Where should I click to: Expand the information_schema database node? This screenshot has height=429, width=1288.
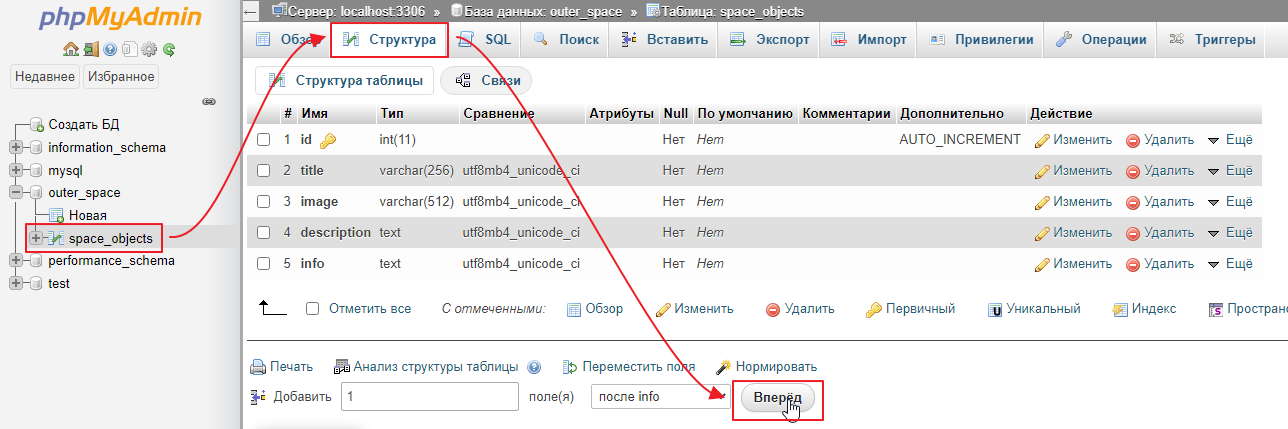tap(16, 147)
